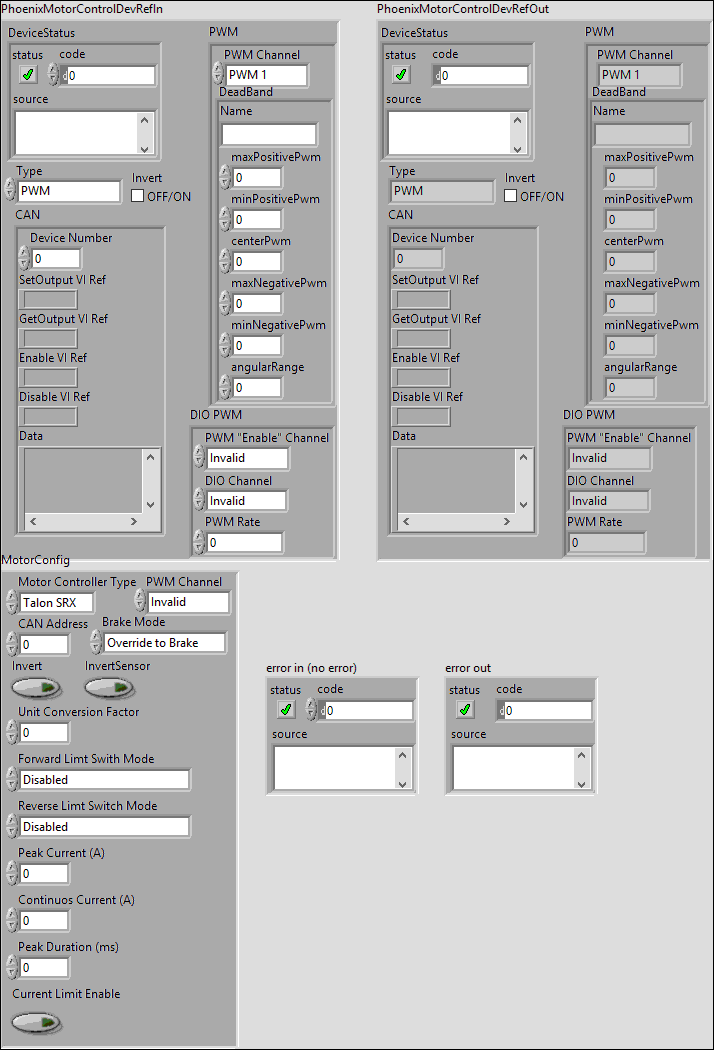Open the Brake Mode Override to Brake selector
Viewport: 714px width, 1050px height.
coord(165,643)
